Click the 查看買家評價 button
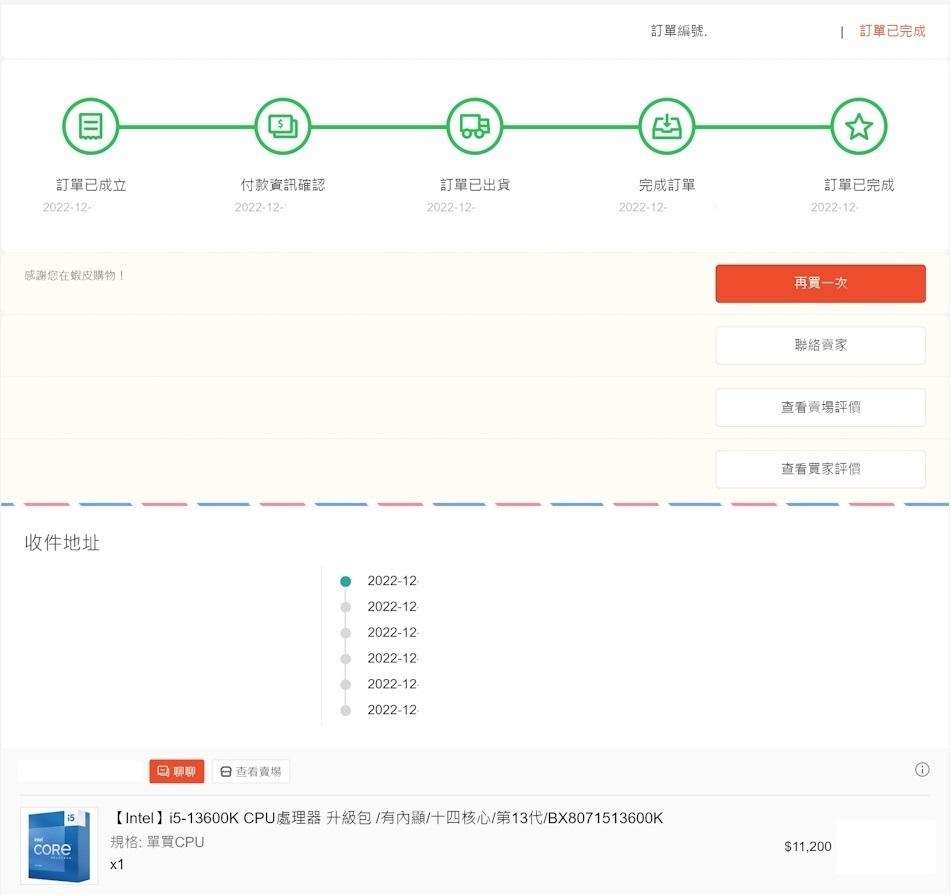This screenshot has height=895, width=950. 820,469
